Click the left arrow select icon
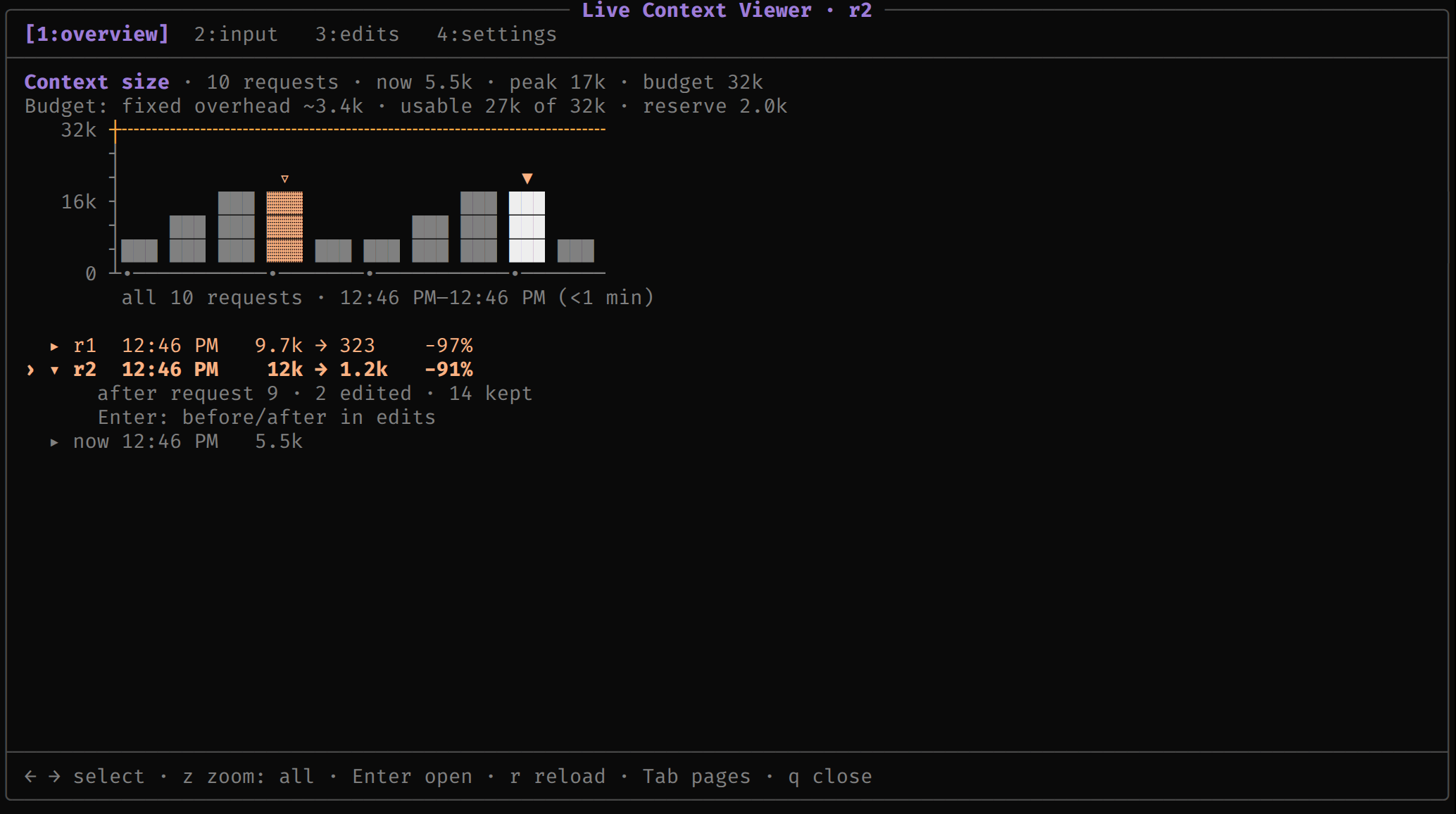Viewport: 1456px width, 814px height. click(30, 776)
